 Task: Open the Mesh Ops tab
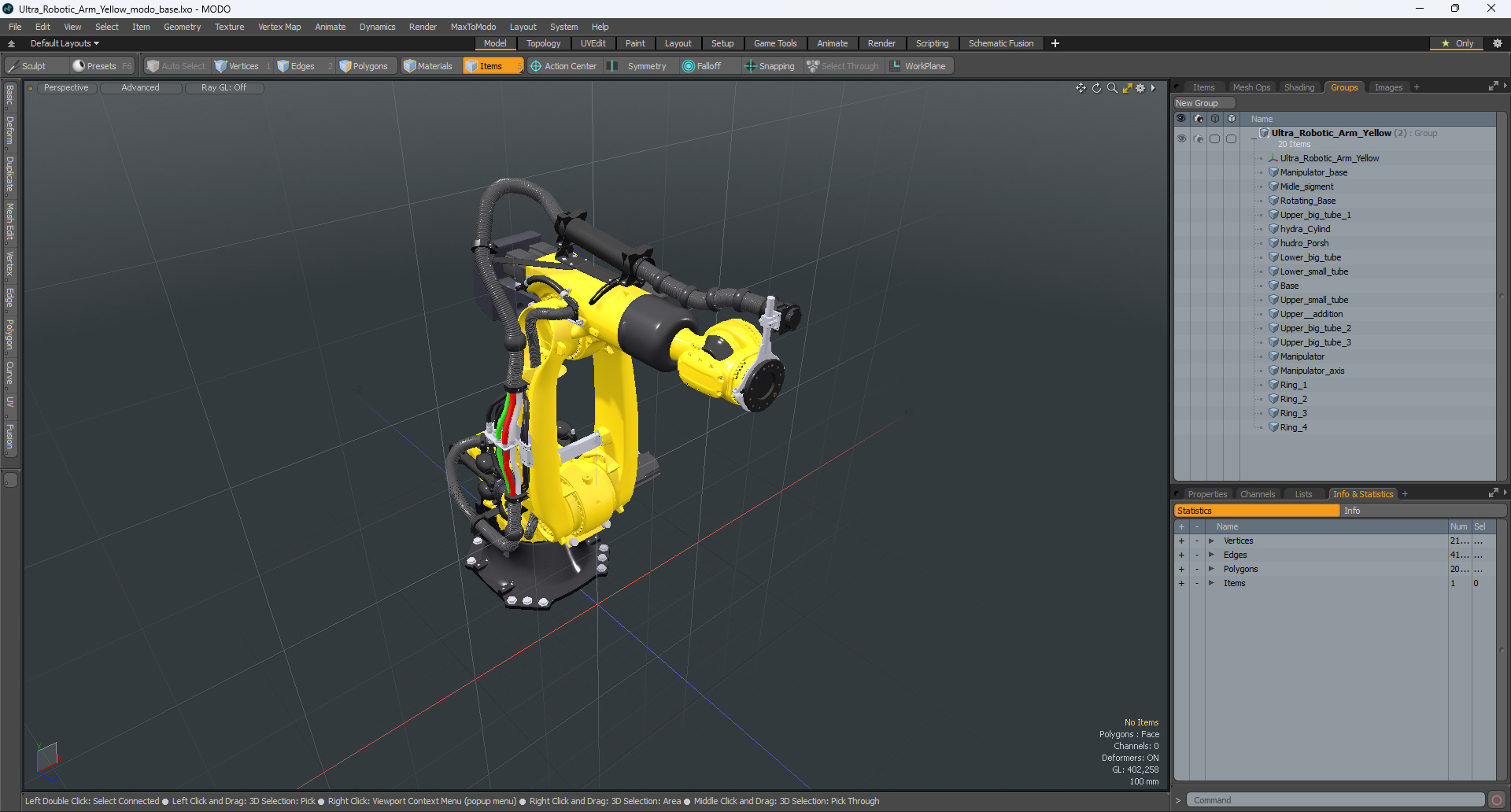[x=1251, y=87]
